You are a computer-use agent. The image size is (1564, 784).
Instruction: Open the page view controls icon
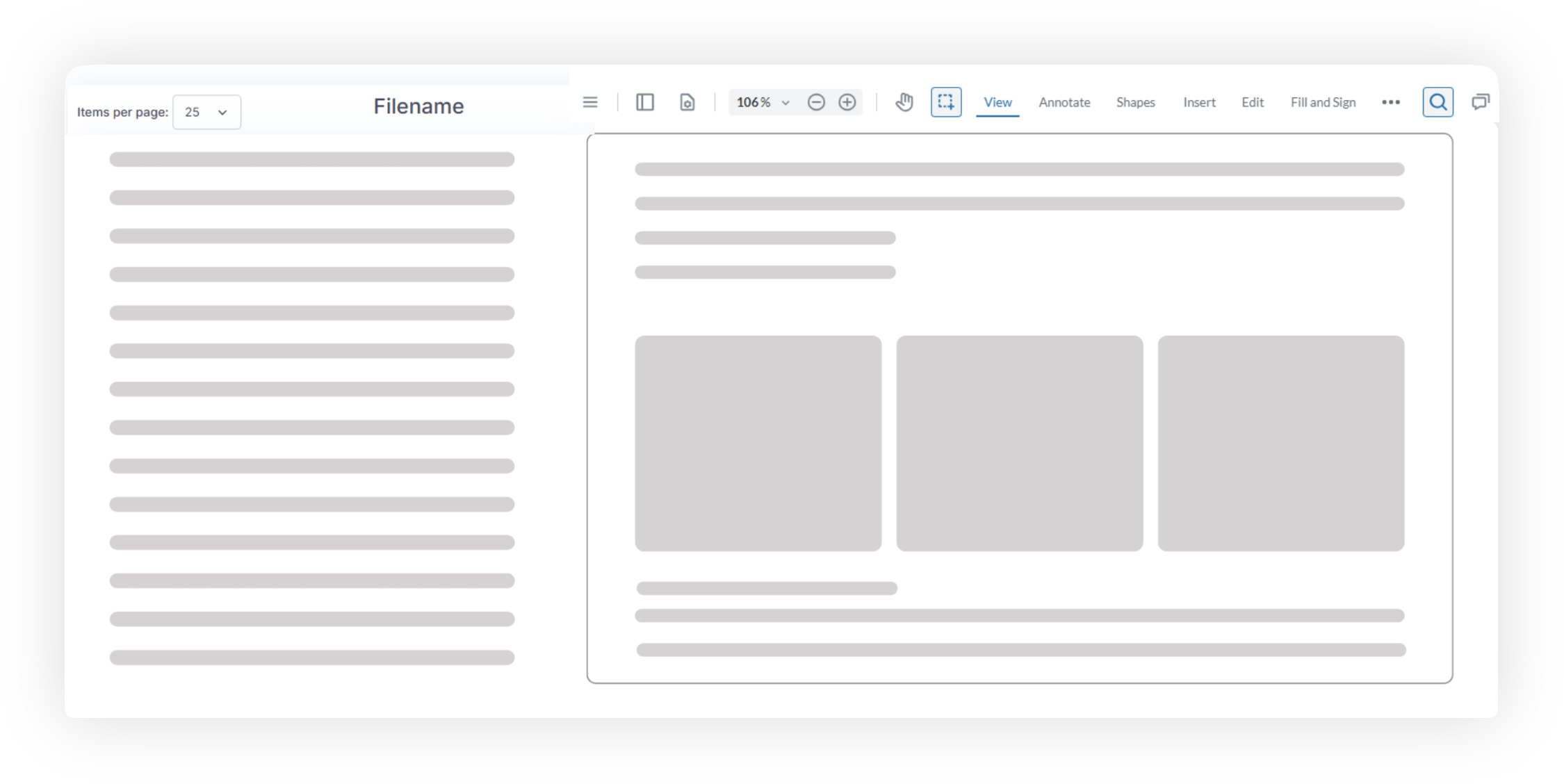pyautogui.click(x=687, y=102)
